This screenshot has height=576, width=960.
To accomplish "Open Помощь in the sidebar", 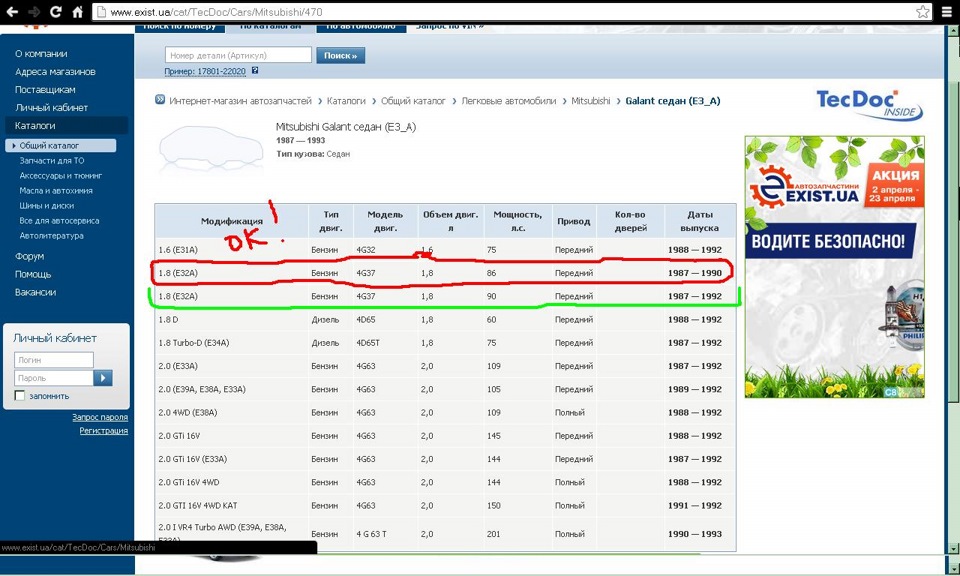I will (x=33, y=274).
